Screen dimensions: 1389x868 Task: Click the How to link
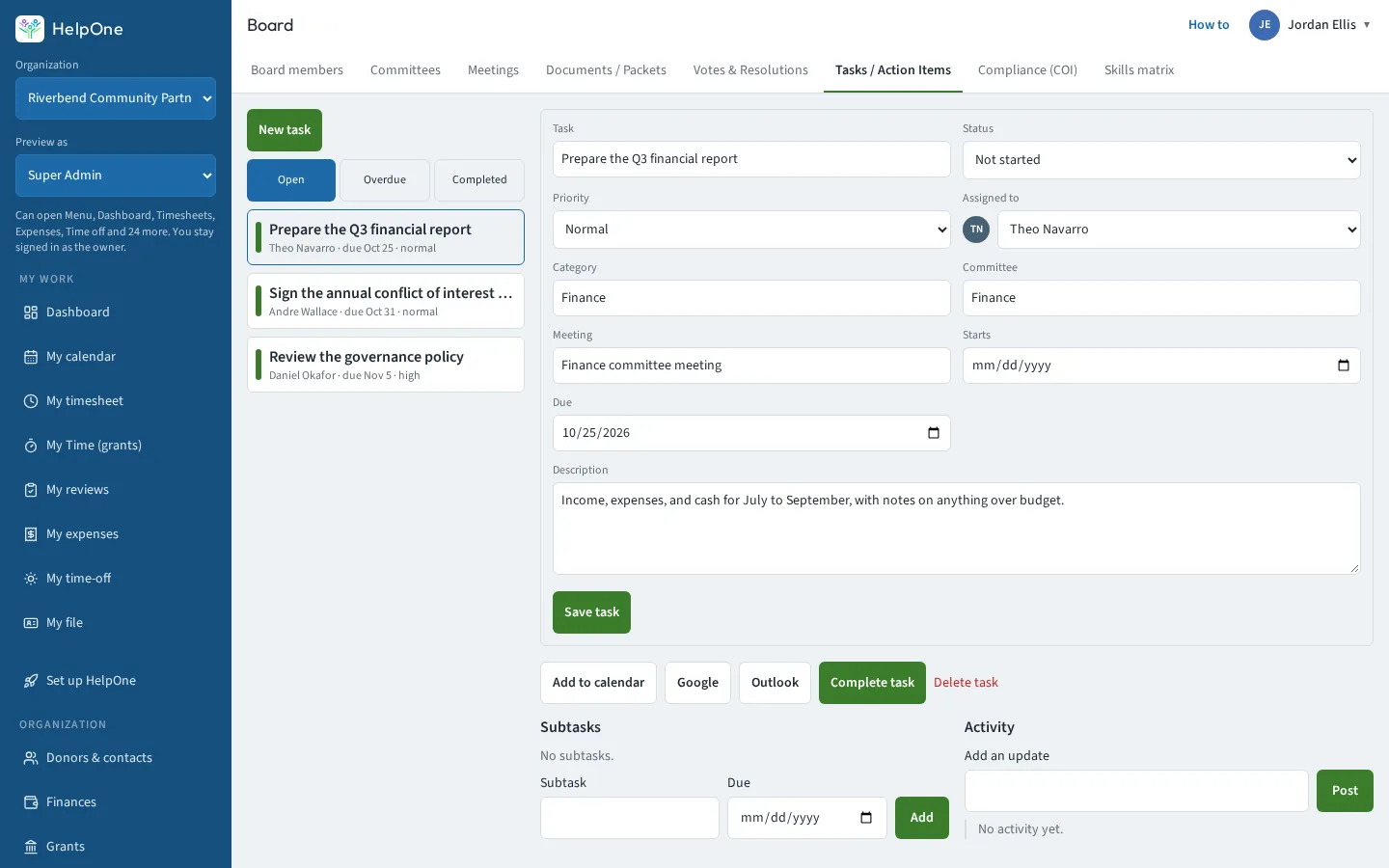[x=1209, y=25]
